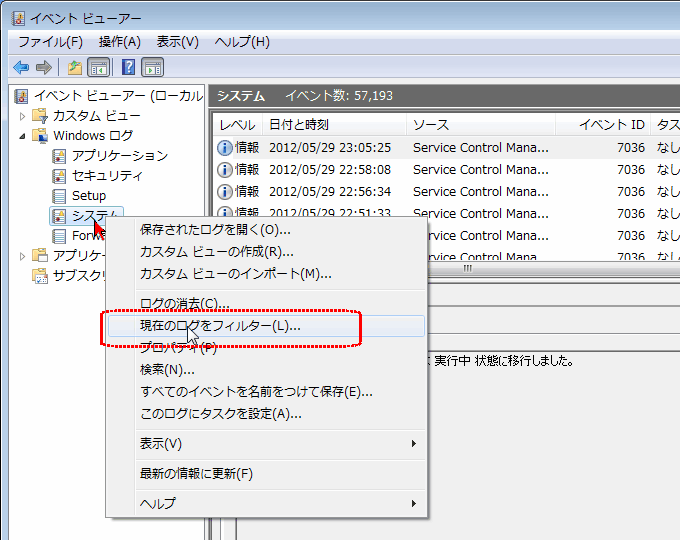This screenshot has width=680, height=540.
Task: Expand the カスタム ビュー tree node
Action: click(x=23, y=116)
